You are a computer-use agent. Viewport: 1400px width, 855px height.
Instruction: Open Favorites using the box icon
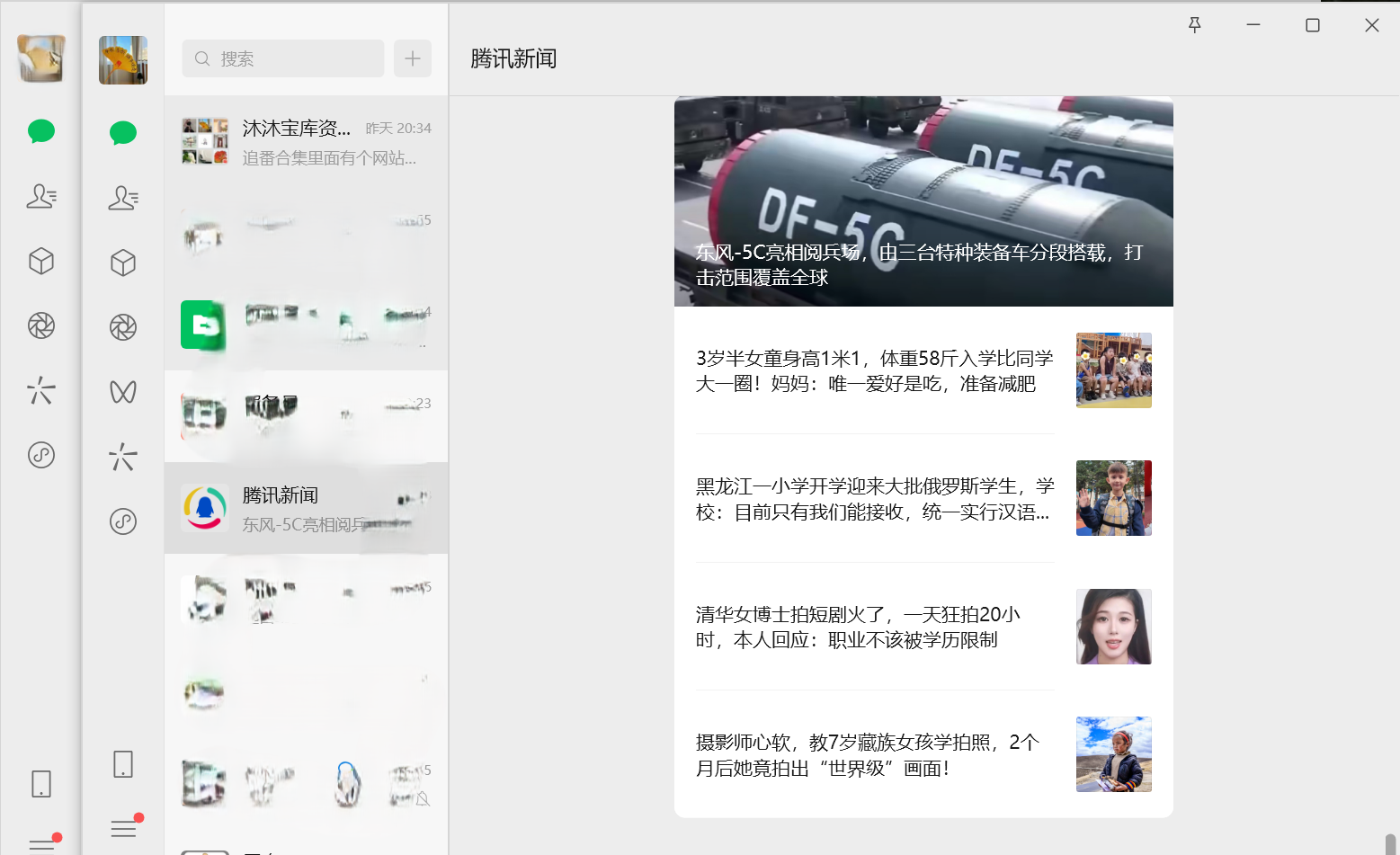pyautogui.click(x=40, y=262)
